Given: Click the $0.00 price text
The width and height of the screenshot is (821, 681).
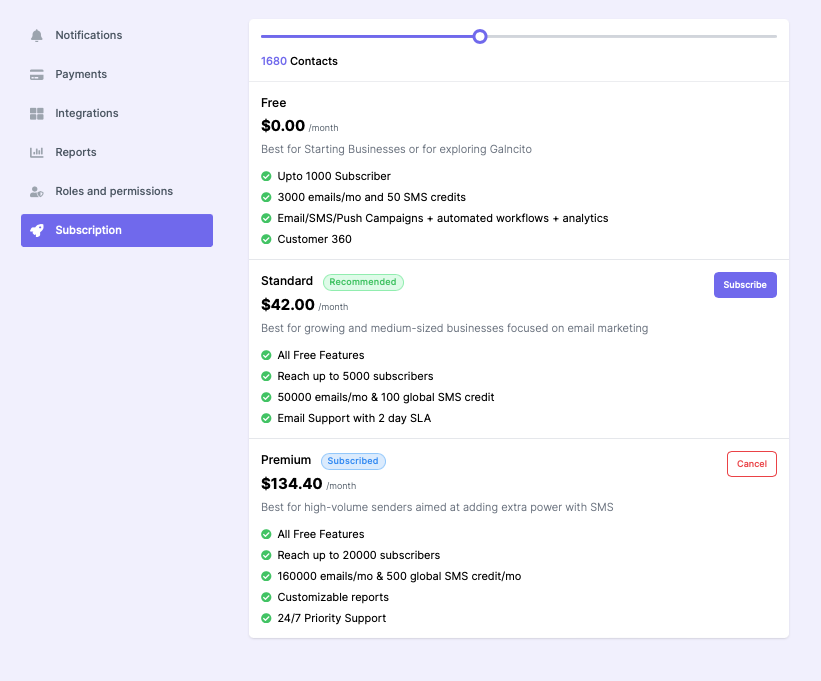Looking at the screenshot, I should click(283, 126).
